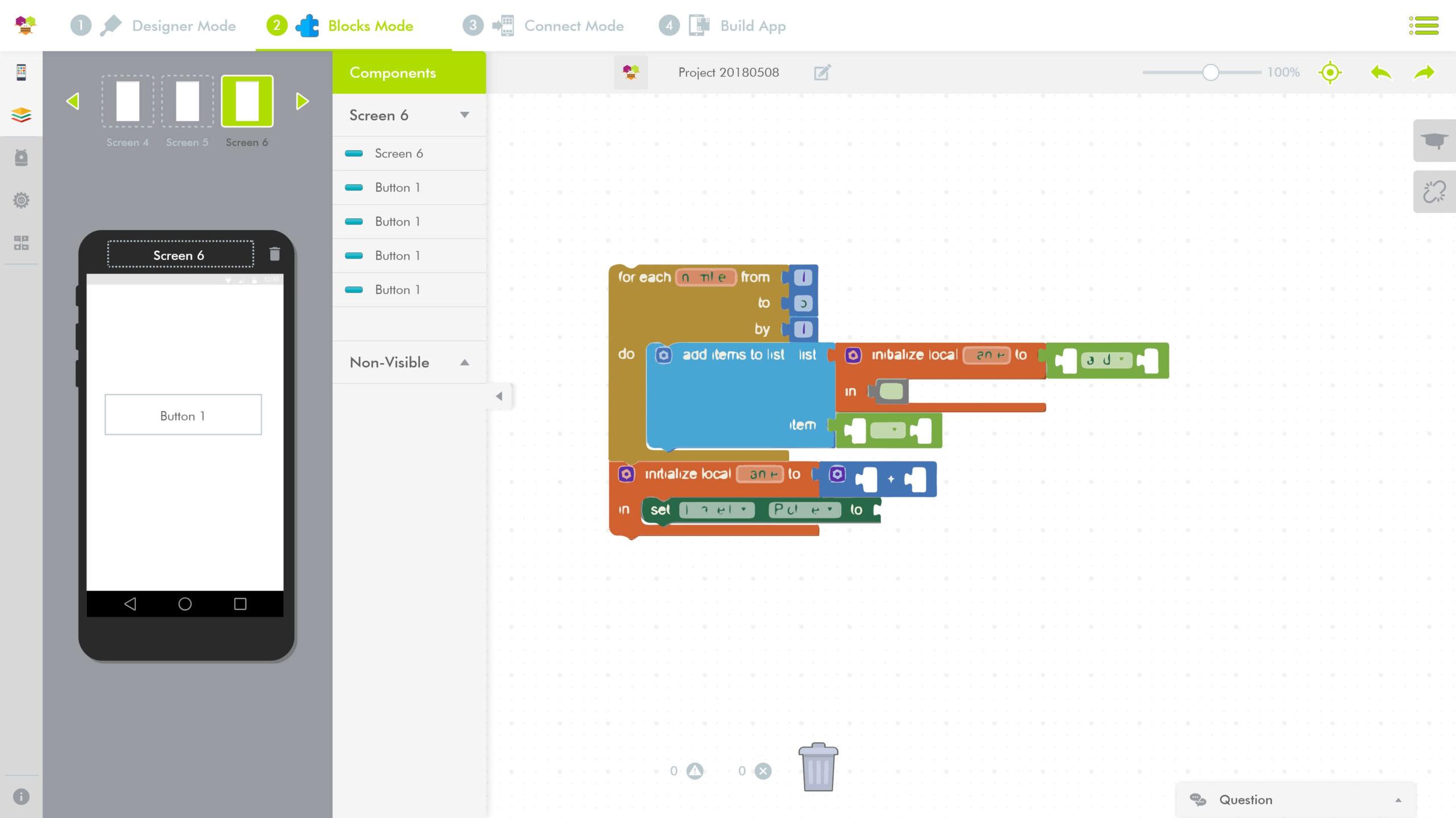Screen dimensions: 1456x818
Task: Click Build App step
Action: 752,26
